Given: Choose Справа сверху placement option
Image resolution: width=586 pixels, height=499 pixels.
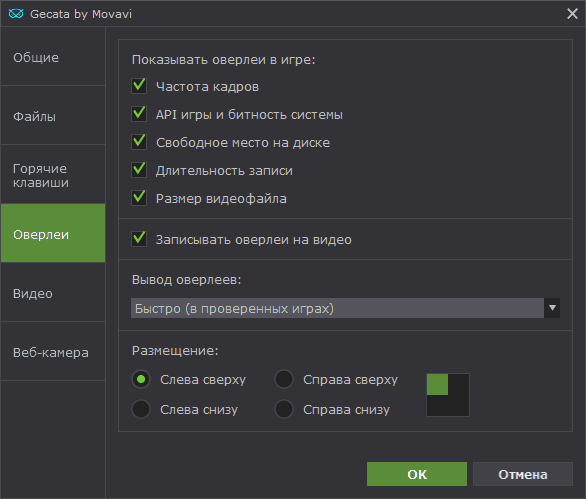Looking at the screenshot, I should click(x=284, y=379).
